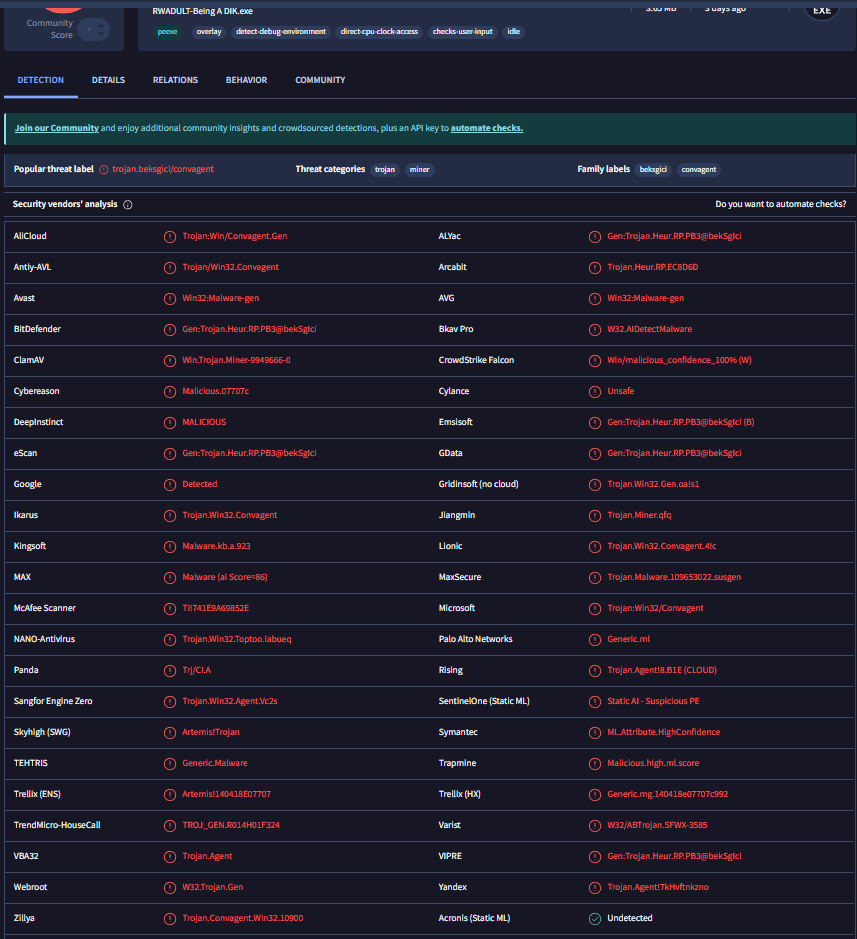This screenshot has width=857, height=939.
Task: Click the Microsoft detection alert icon
Action: (595, 609)
